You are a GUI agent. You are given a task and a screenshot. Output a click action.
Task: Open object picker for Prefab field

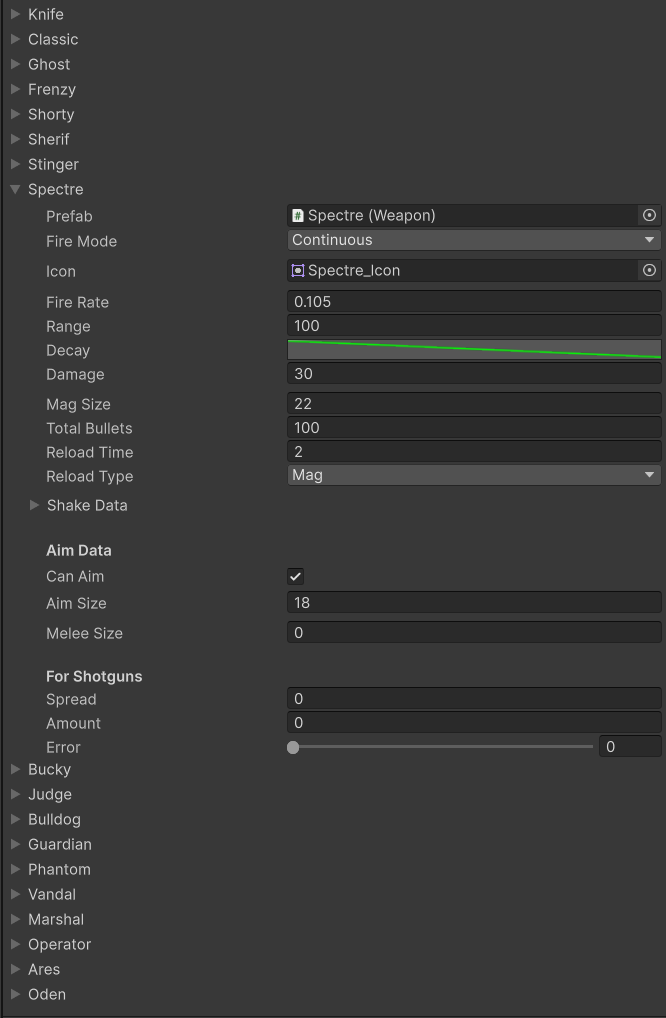pyautogui.click(x=649, y=216)
